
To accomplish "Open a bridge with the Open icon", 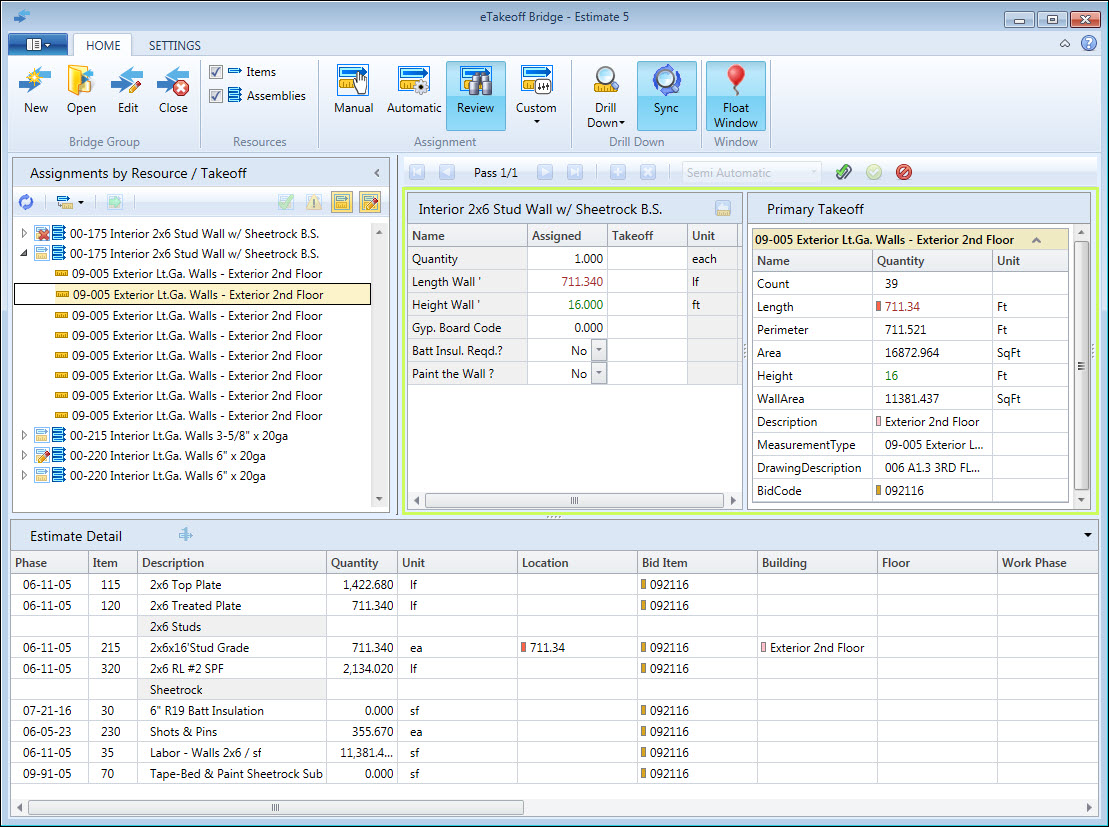I will coord(81,82).
